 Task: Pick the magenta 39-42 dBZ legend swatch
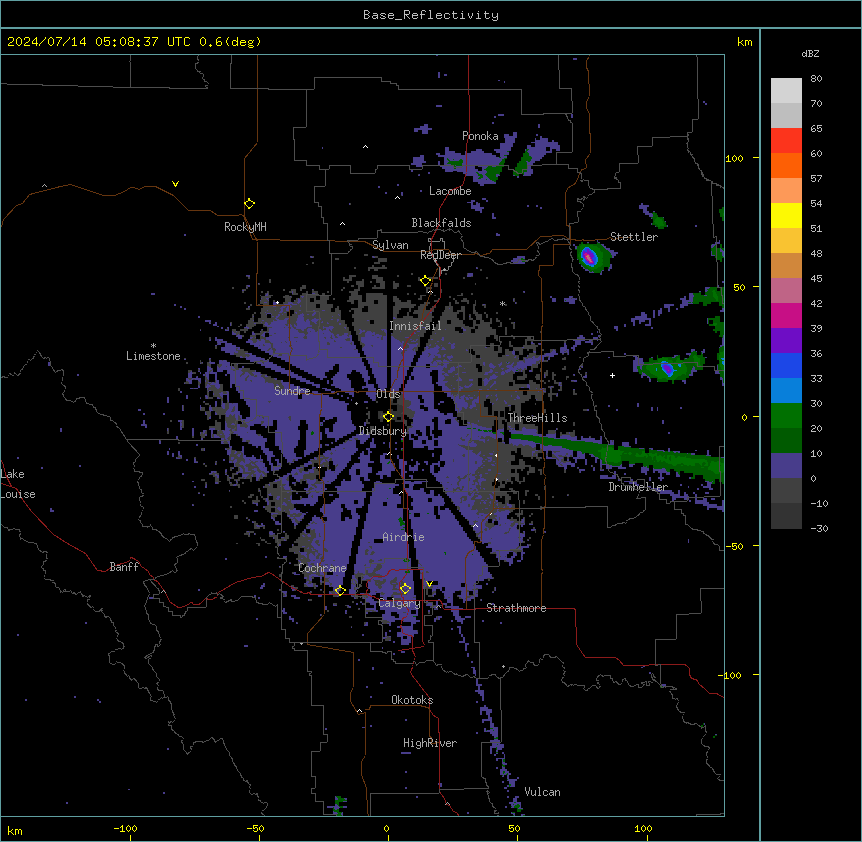pyautogui.click(x=786, y=315)
